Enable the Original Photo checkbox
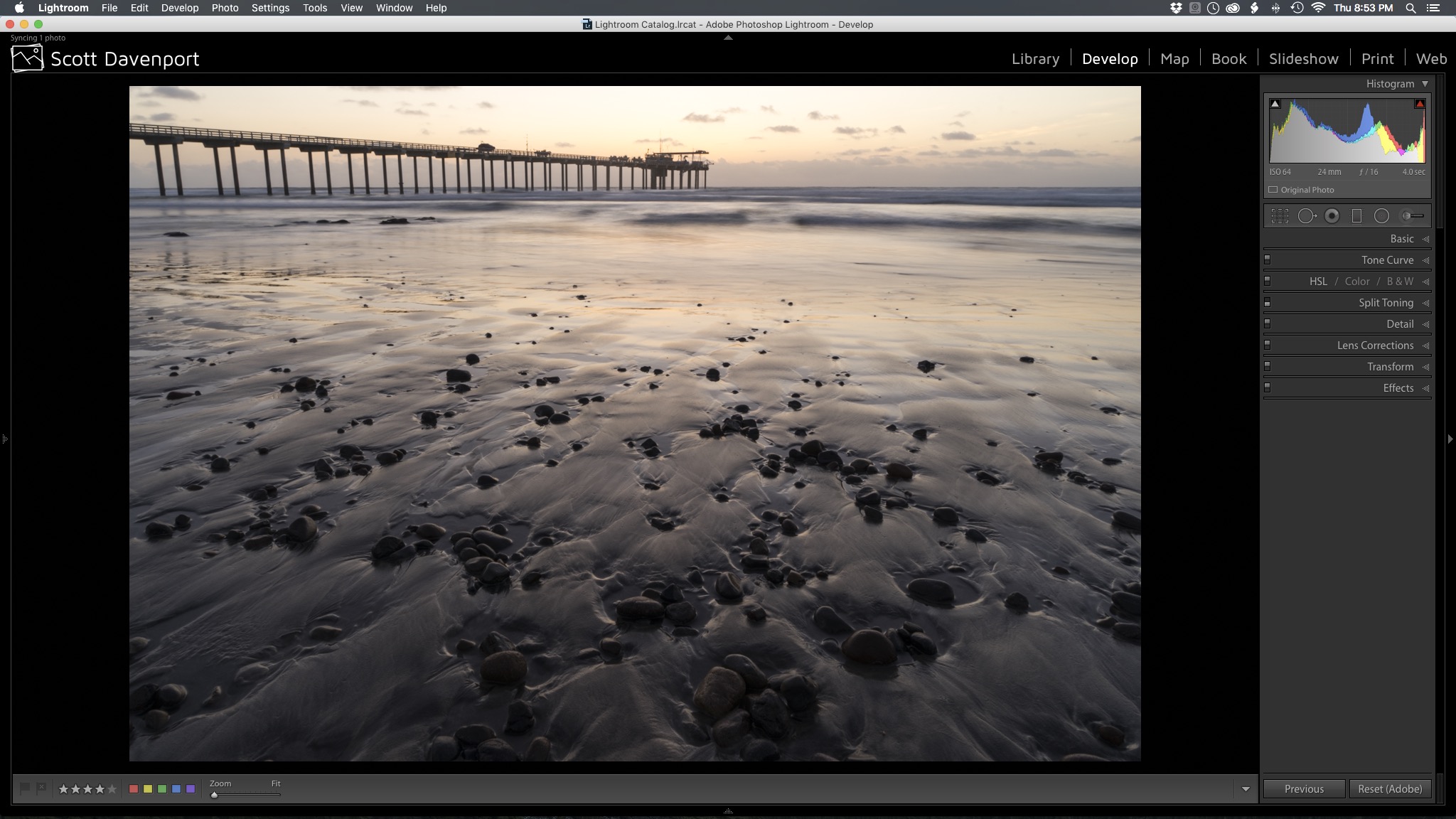The image size is (1456, 819). [1273, 190]
